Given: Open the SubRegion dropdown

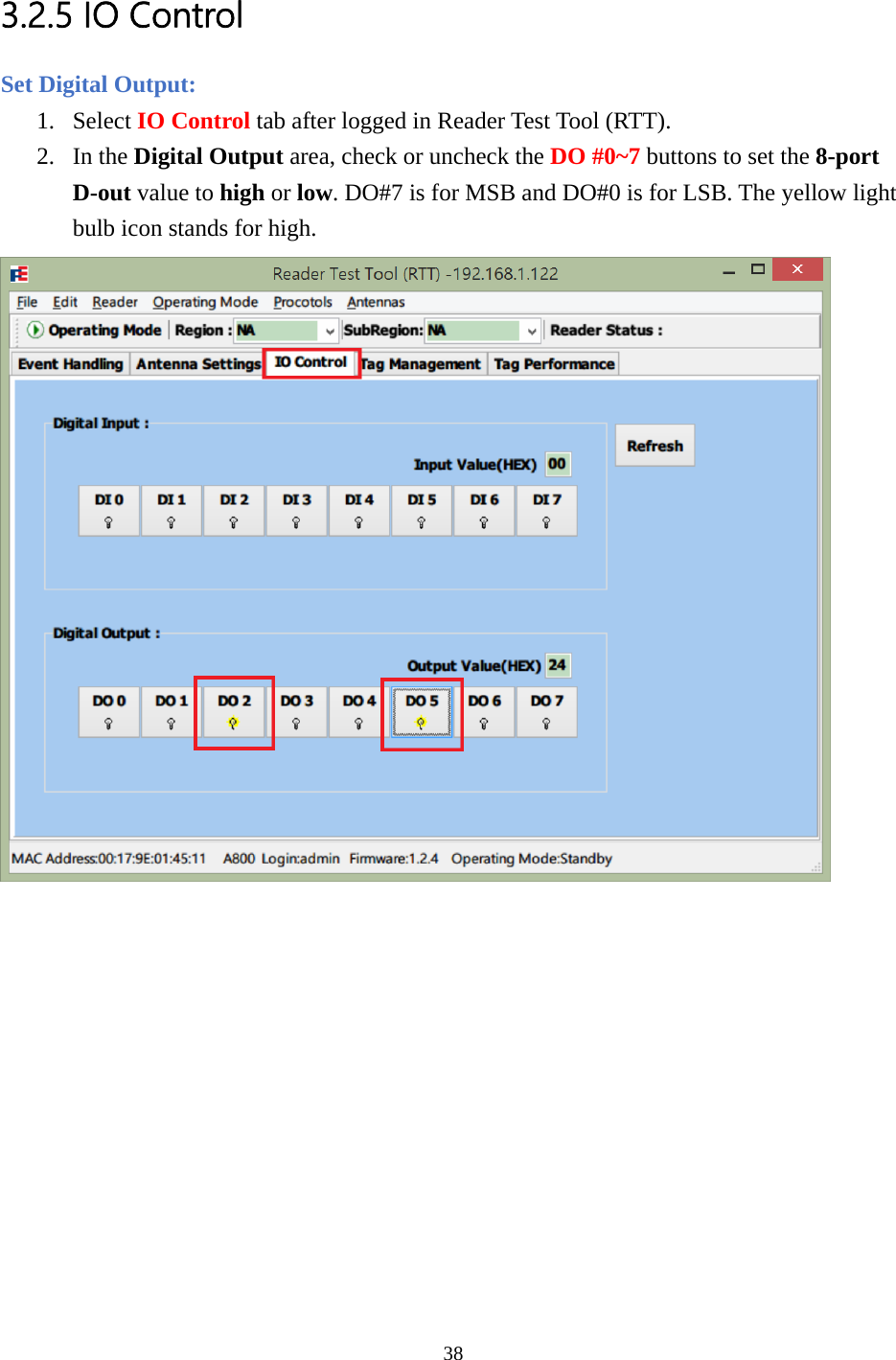Looking at the screenshot, I should (533, 331).
